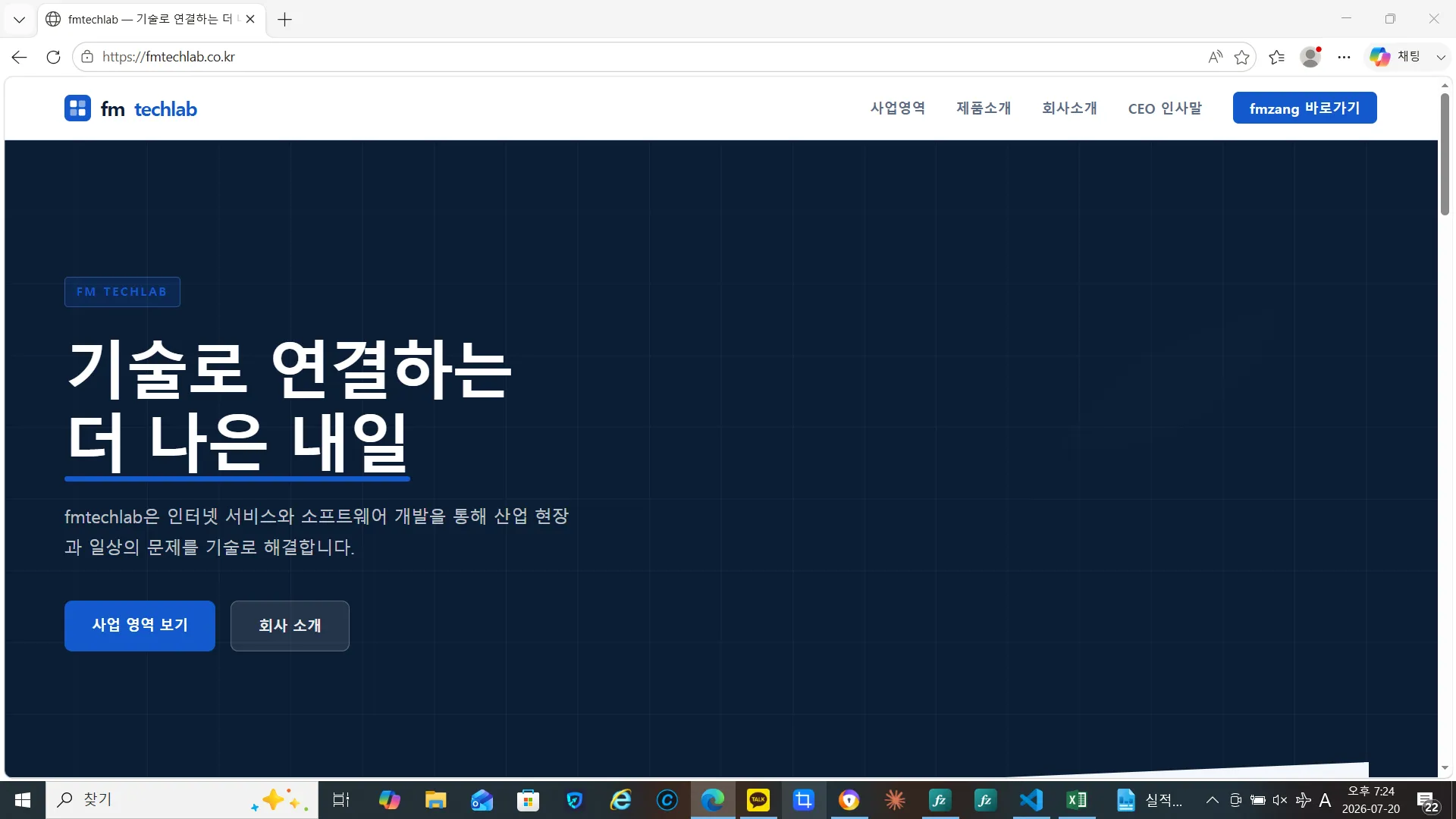Open KakaoTalk from the taskbar
This screenshot has height=819, width=1456.
[758, 800]
